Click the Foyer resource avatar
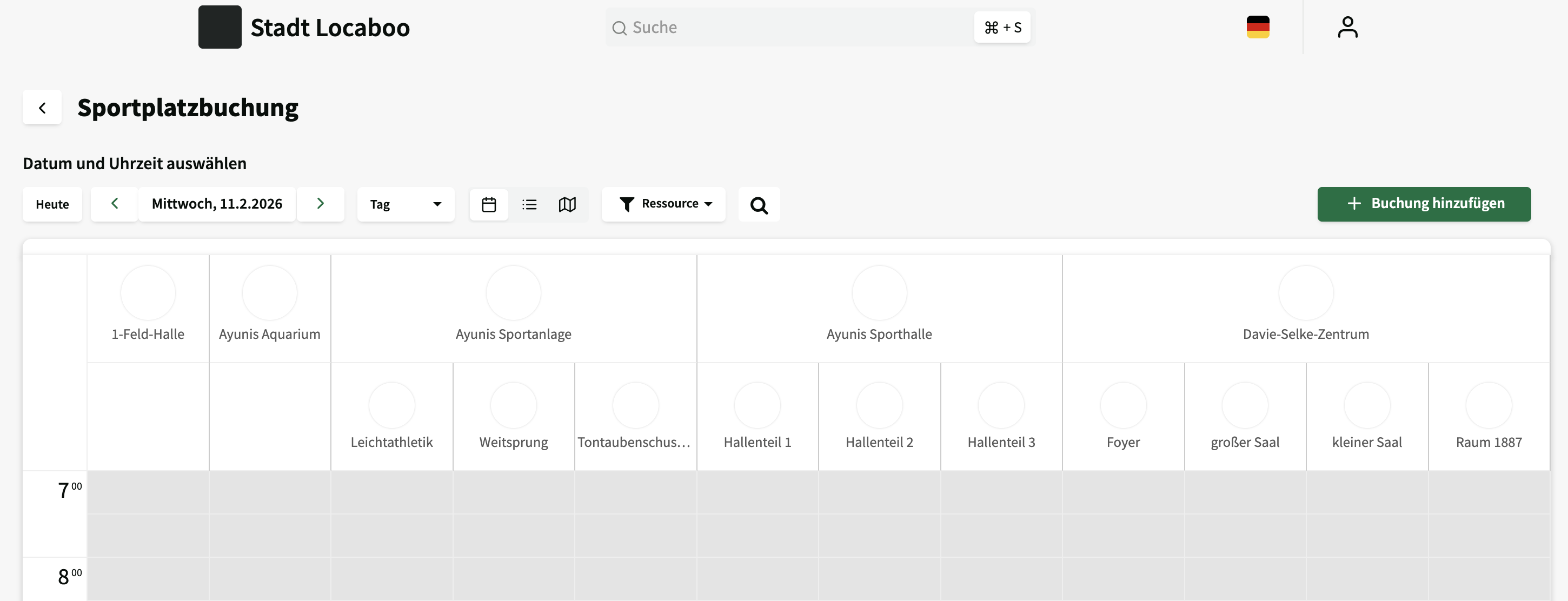Viewport: 1568px width, 601px height. [x=1122, y=405]
